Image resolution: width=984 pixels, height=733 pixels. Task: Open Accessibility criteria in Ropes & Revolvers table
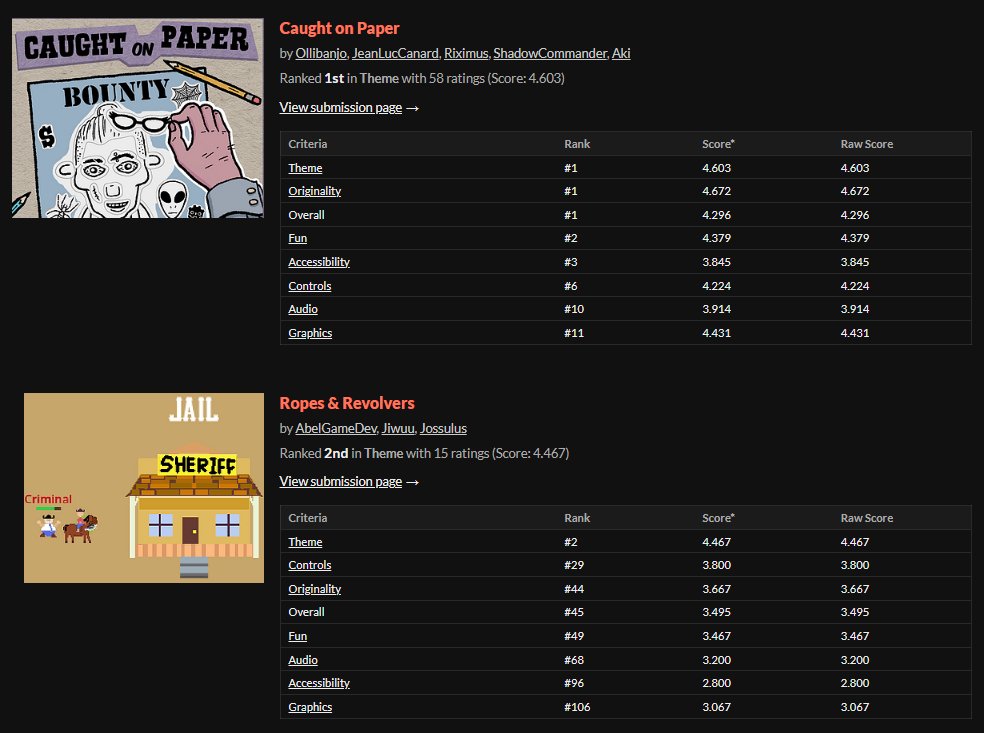[x=319, y=683]
